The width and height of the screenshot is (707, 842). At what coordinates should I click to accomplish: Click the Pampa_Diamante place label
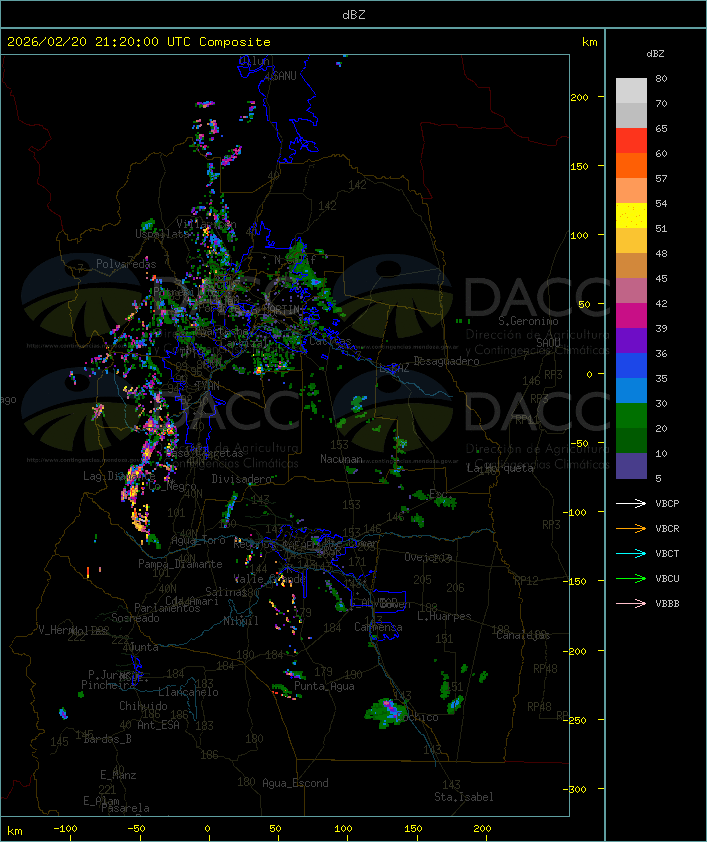tap(180, 564)
